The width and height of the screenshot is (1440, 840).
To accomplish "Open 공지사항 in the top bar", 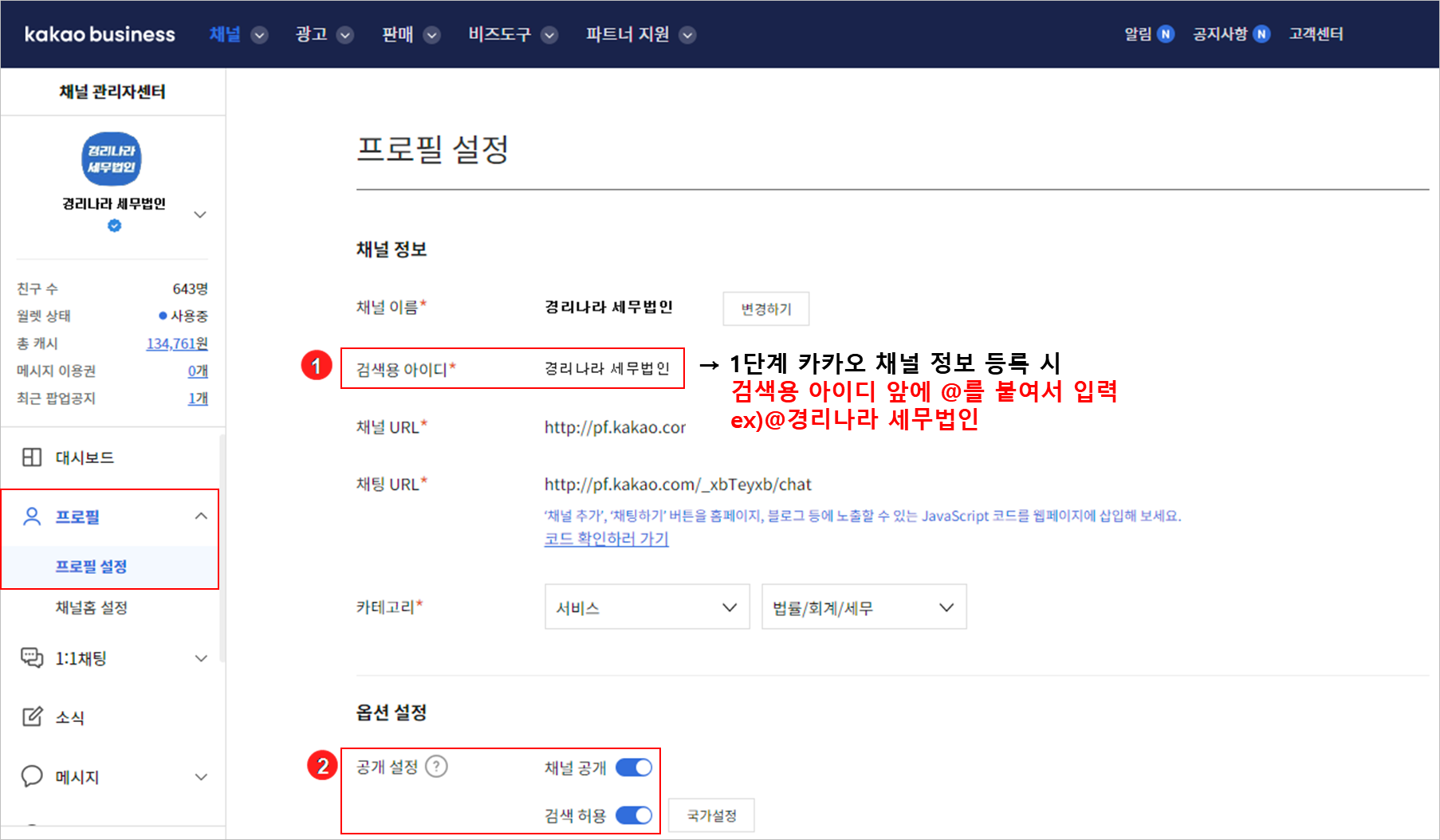I will pos(1220,34).
